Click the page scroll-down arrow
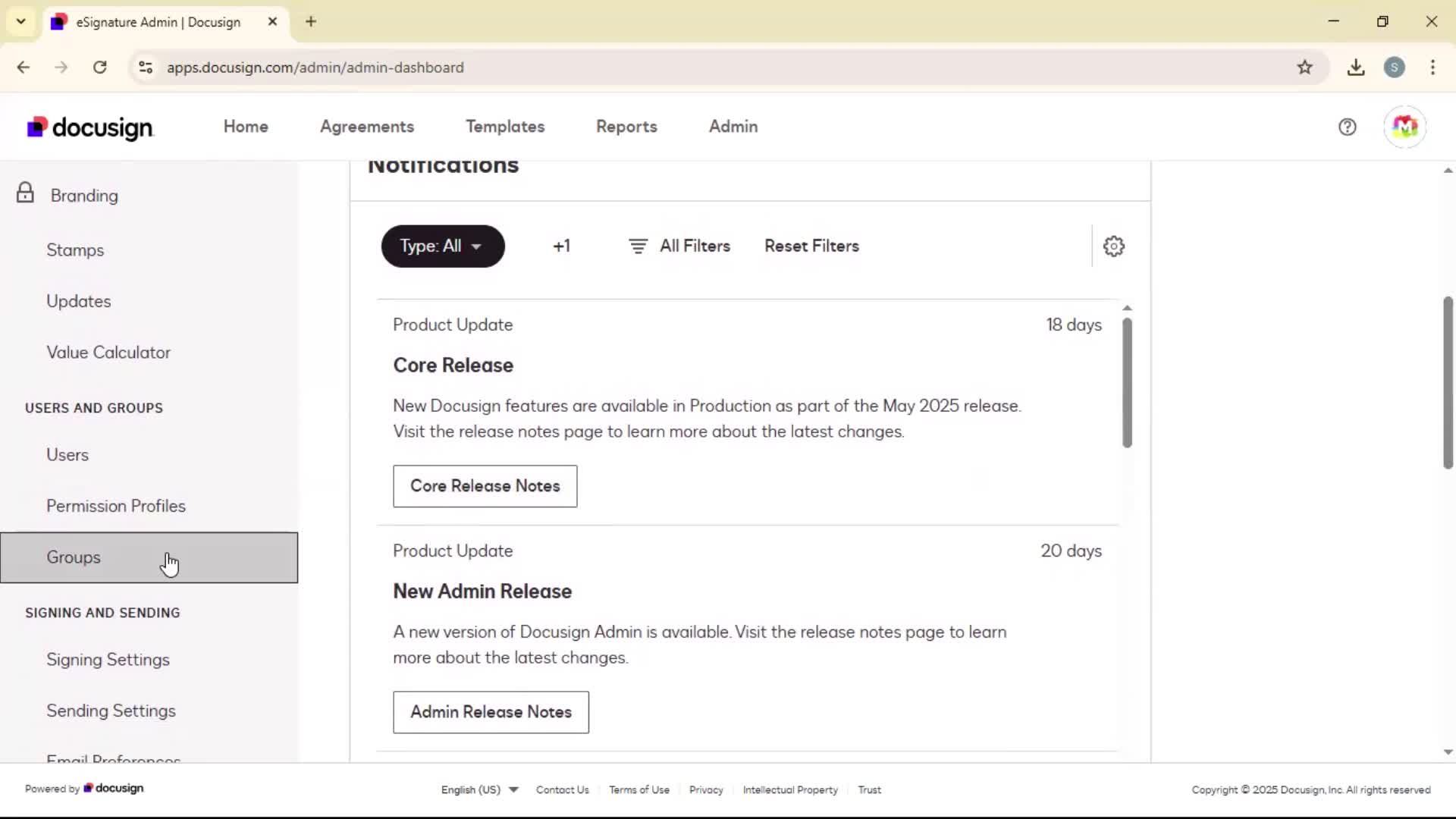 [x=1448, y=752]
